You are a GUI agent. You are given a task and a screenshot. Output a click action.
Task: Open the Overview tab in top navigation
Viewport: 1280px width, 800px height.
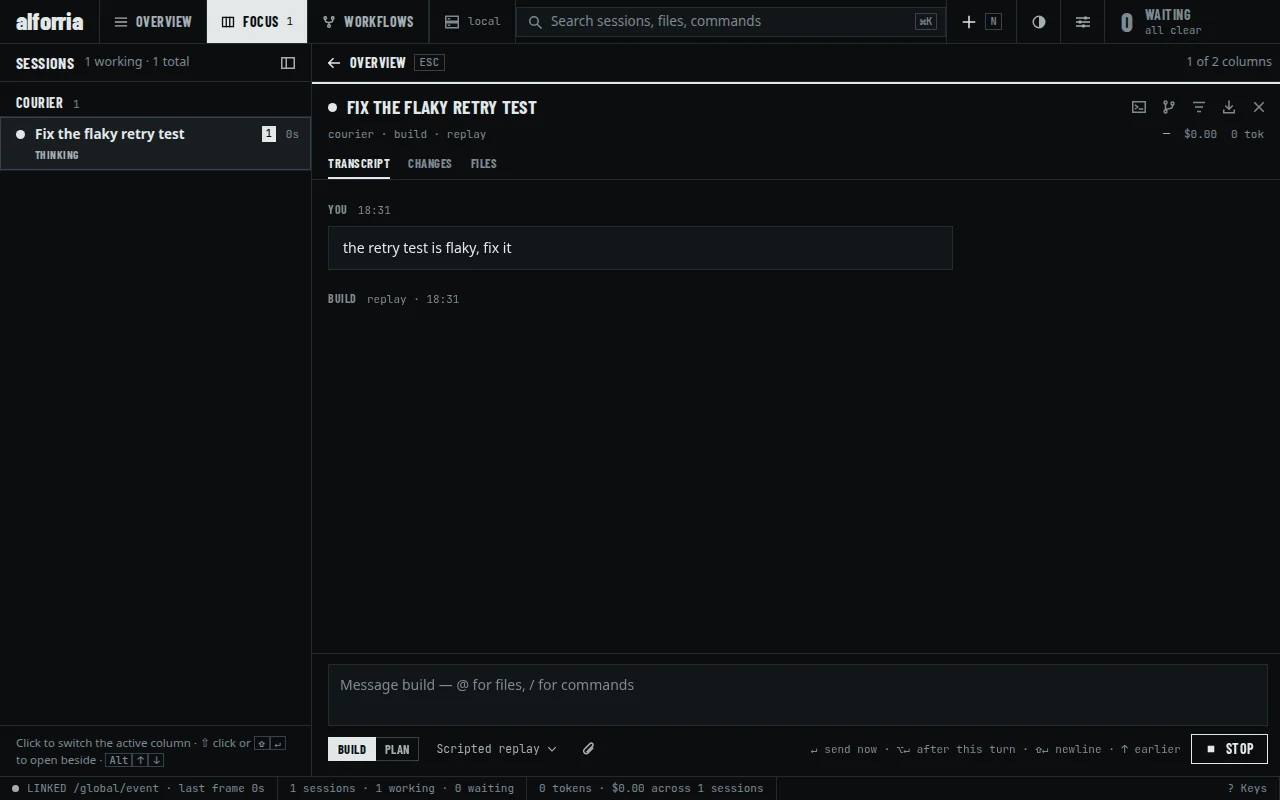coord(153,21)
